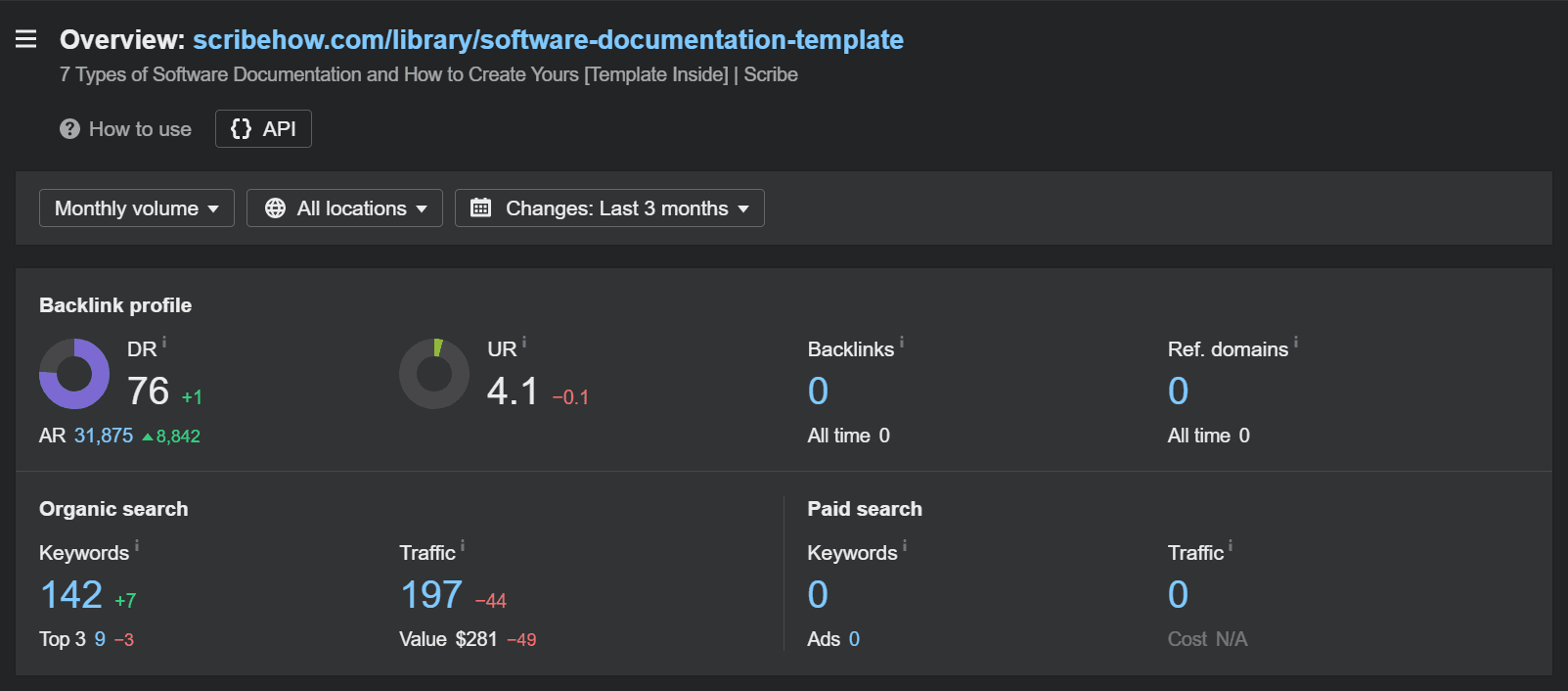Click the Cost N/A text

click(x=1207, y=639)
